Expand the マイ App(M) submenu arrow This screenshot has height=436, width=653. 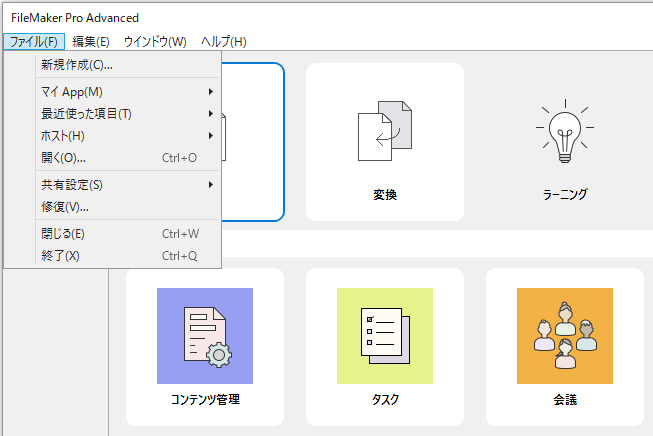211,92
